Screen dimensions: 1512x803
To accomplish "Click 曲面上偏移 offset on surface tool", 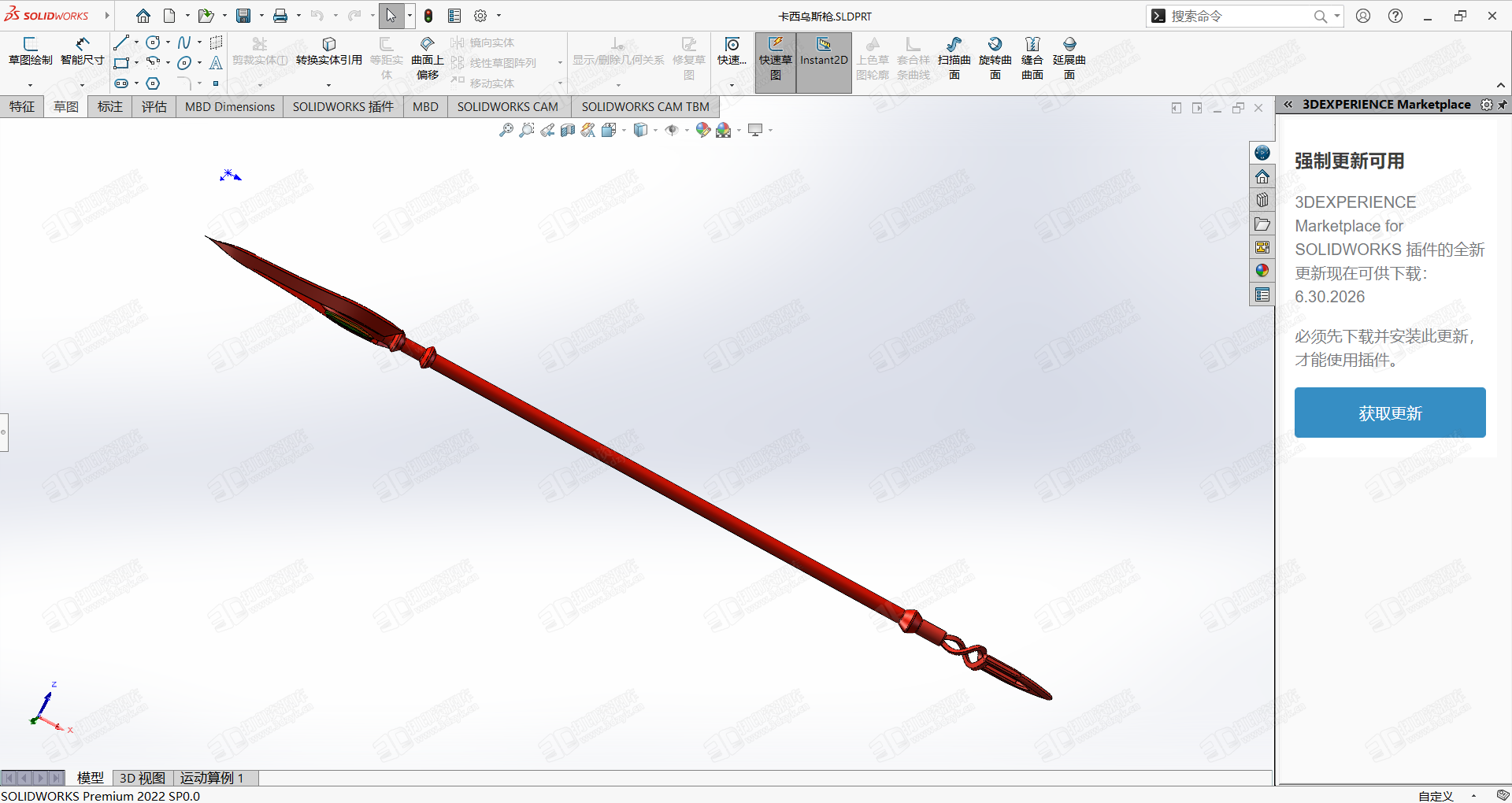I will 428,58.
